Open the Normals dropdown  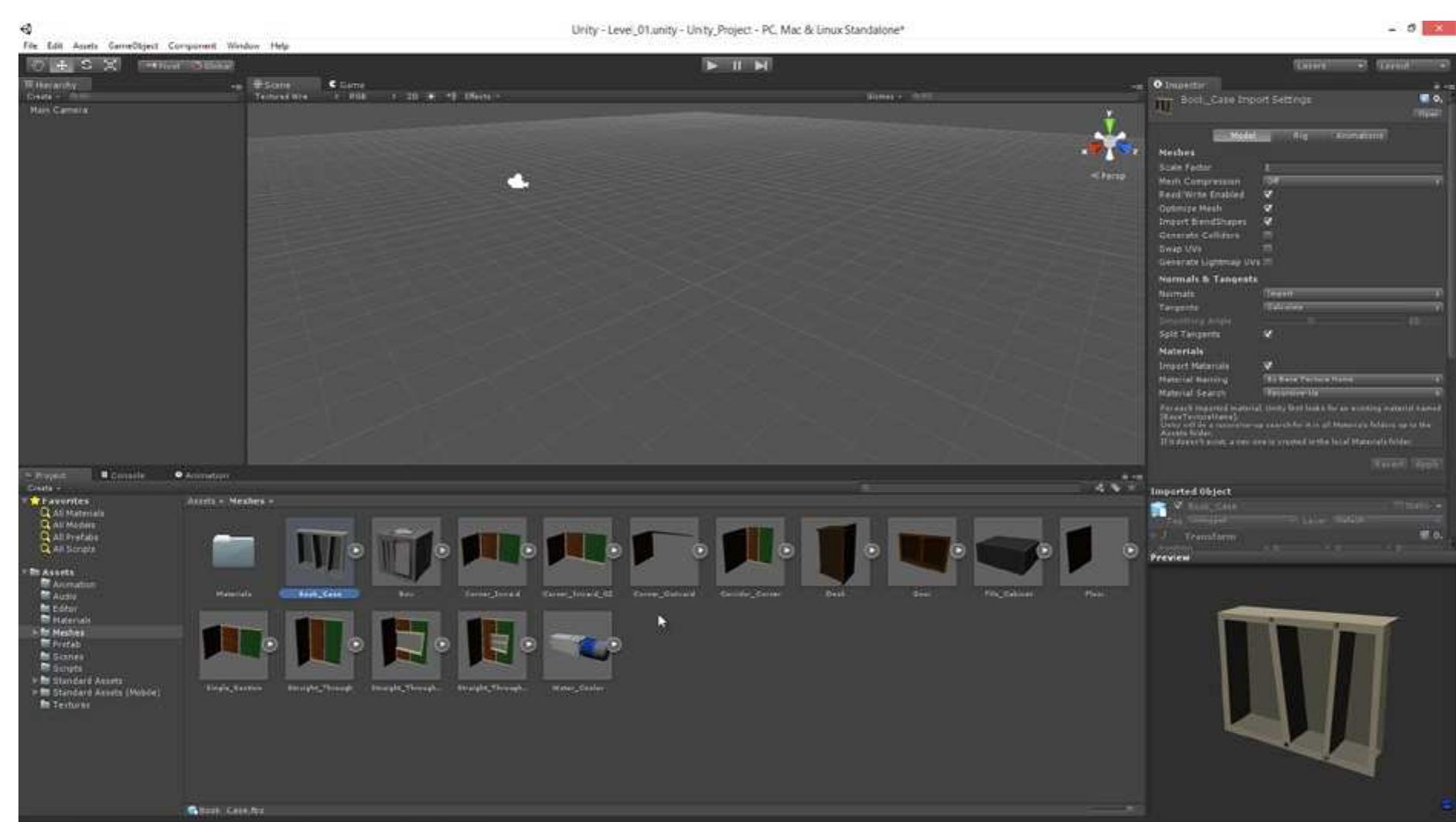tap(1352, 293)
